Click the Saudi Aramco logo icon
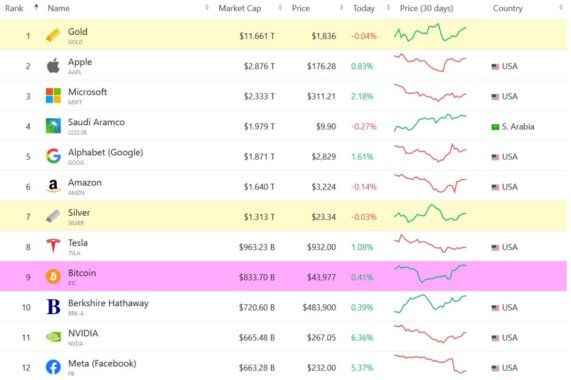The width and height of the screenshot is (571, 380). pos(53,126)
